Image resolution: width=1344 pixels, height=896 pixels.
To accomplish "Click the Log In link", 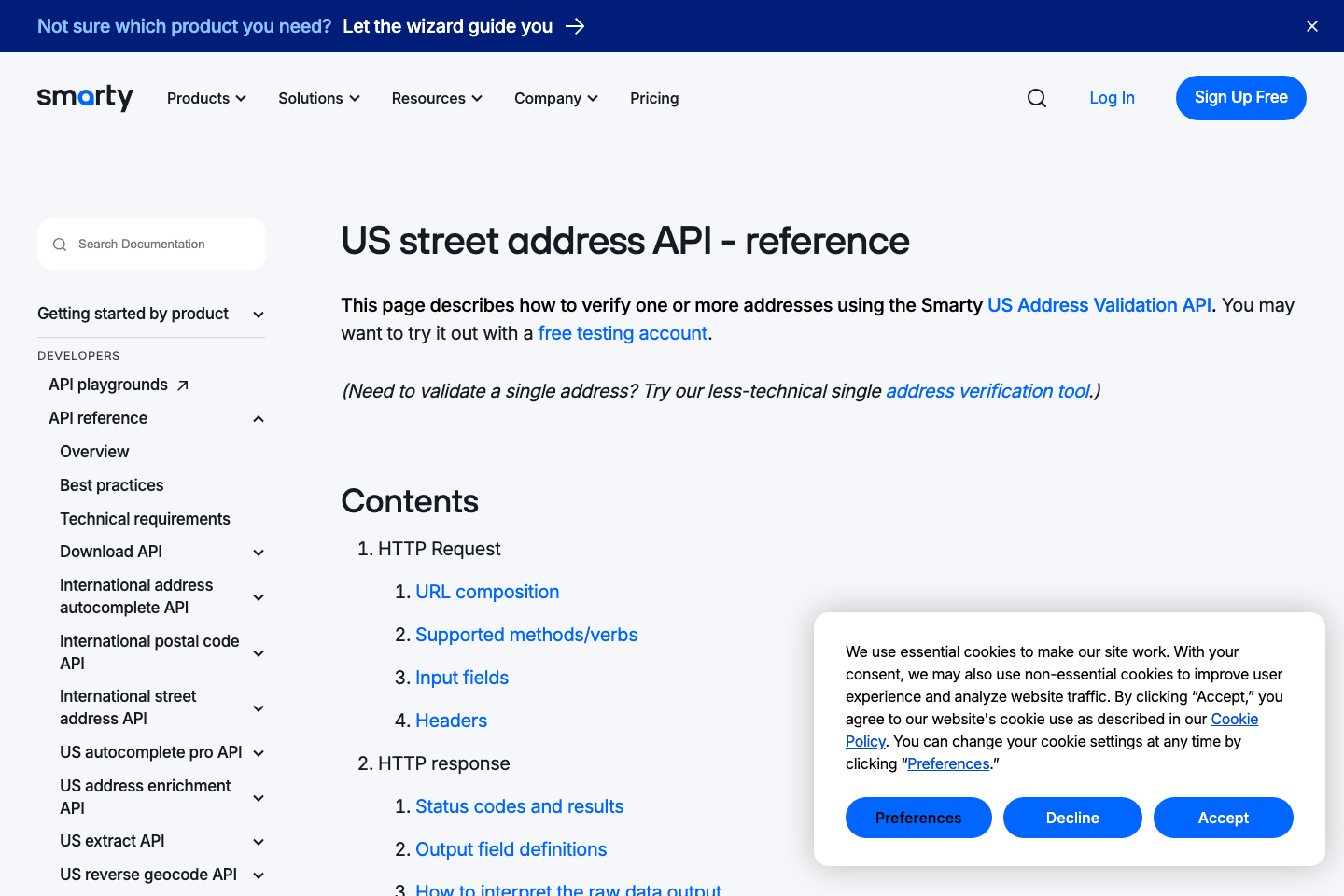I will [x=1112, y=98].
